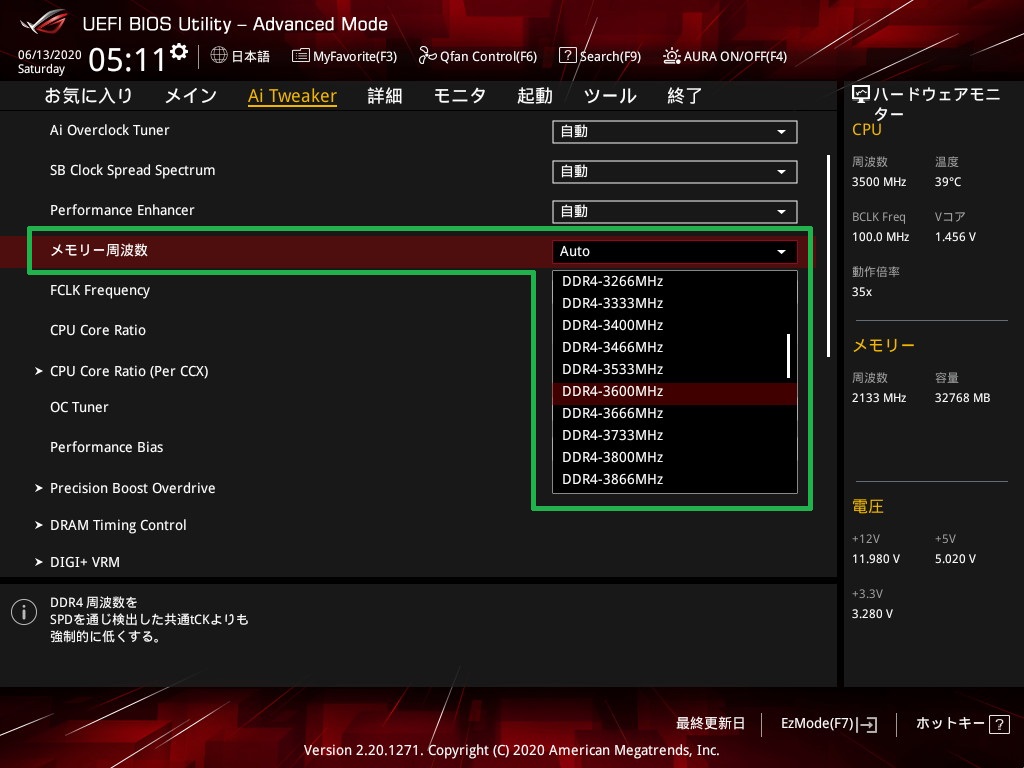Screen dimensions: 1024x768
Task: Choose DDR4-3400MHz from list
Action: click(675, 325)
